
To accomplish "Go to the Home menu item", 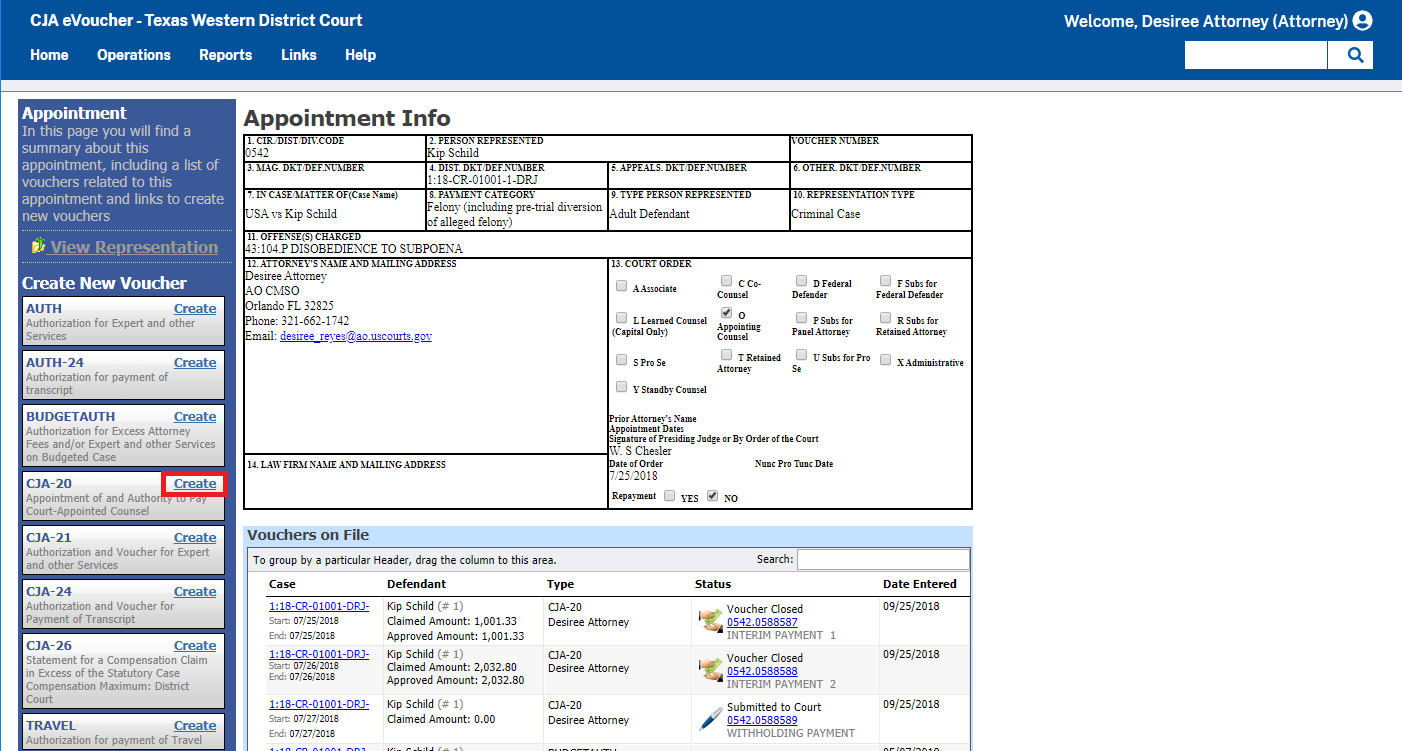I will (x=49, y=55).
